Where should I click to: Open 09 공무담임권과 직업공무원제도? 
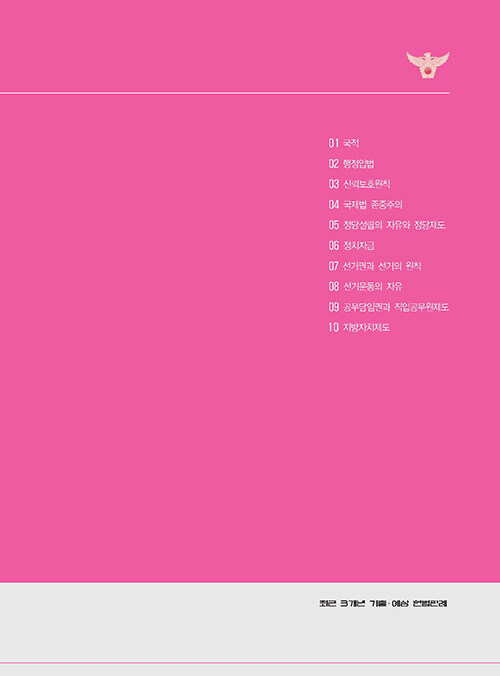[x=388, y=307]
